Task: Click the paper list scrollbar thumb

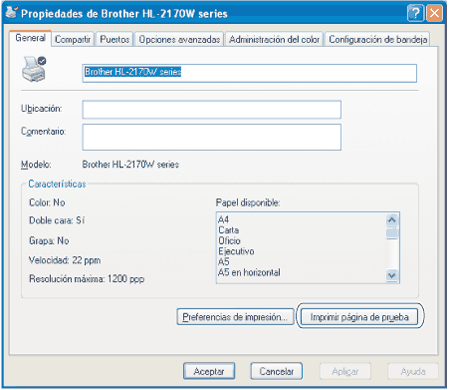Action: click(x=392, y=233)
